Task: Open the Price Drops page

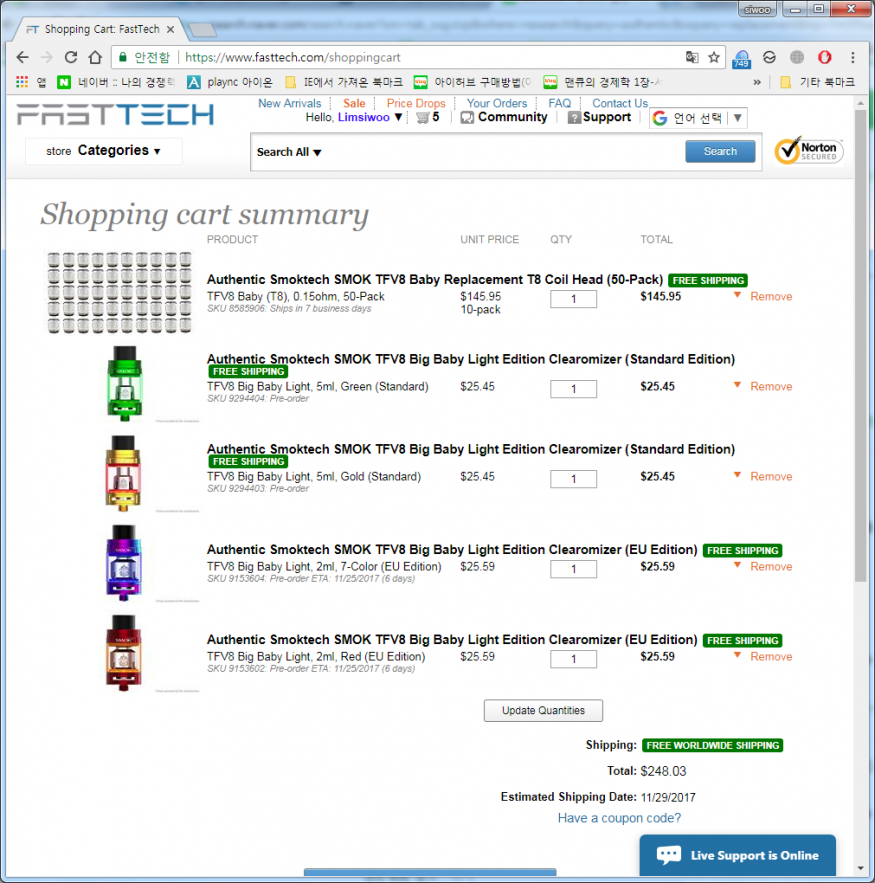Action: pos(416,103)
